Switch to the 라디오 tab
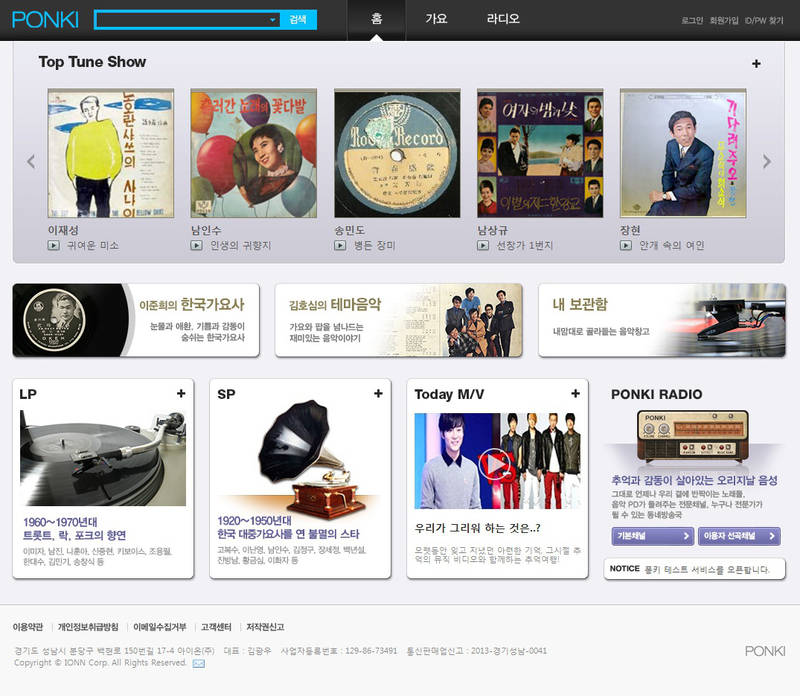The width and height of the screenshot is (800, 696). click(503, 19)
